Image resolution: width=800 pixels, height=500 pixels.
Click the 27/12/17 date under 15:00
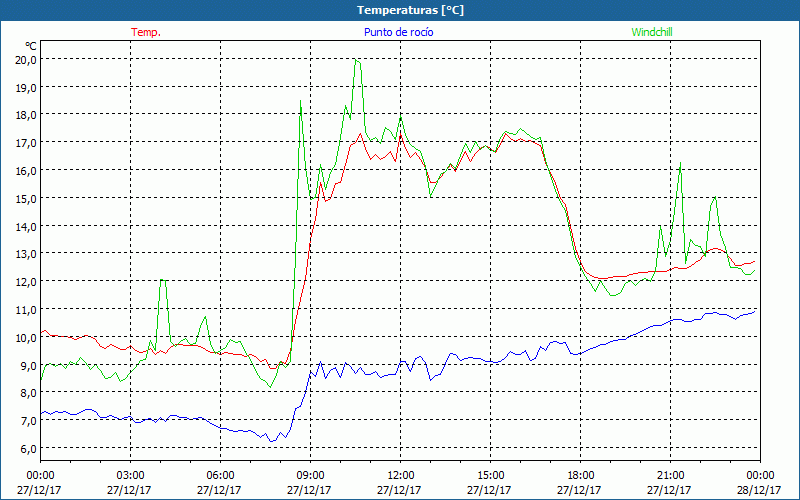tap(489, 490)
